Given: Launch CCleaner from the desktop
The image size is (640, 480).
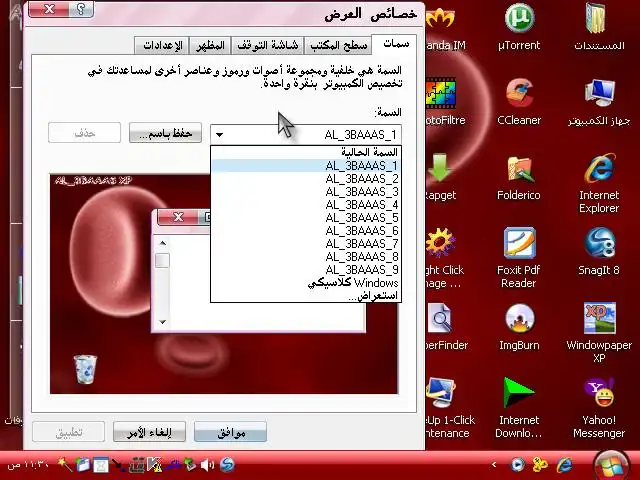Looking at the screenshot, I should click(x=519, y=102).
